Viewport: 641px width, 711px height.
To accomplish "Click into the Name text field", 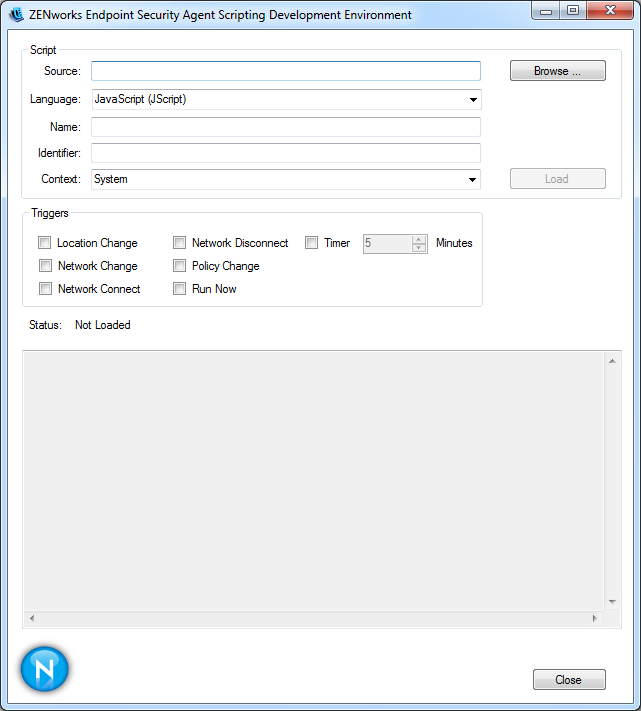I will coord(286,127).
